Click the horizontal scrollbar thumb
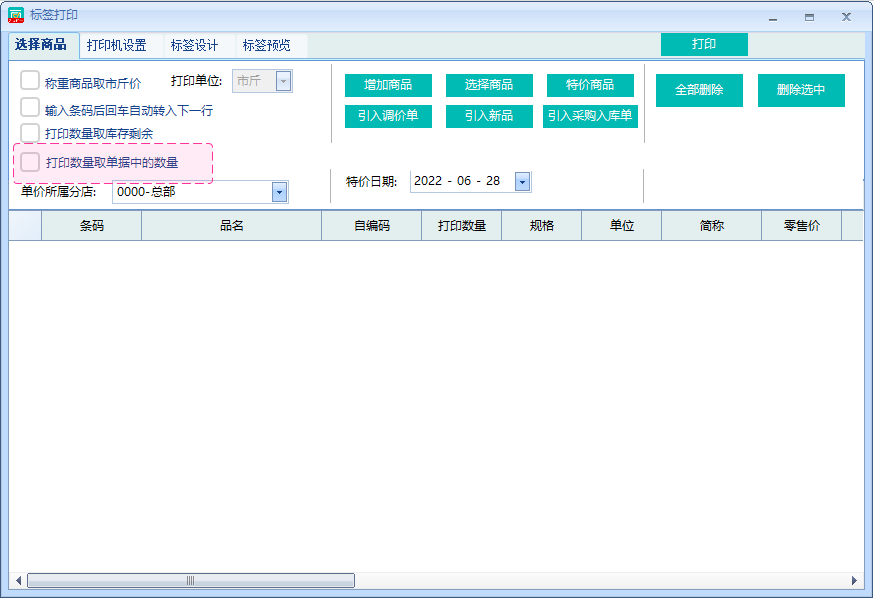The image size is (874, 598). (x=190, y=580)
